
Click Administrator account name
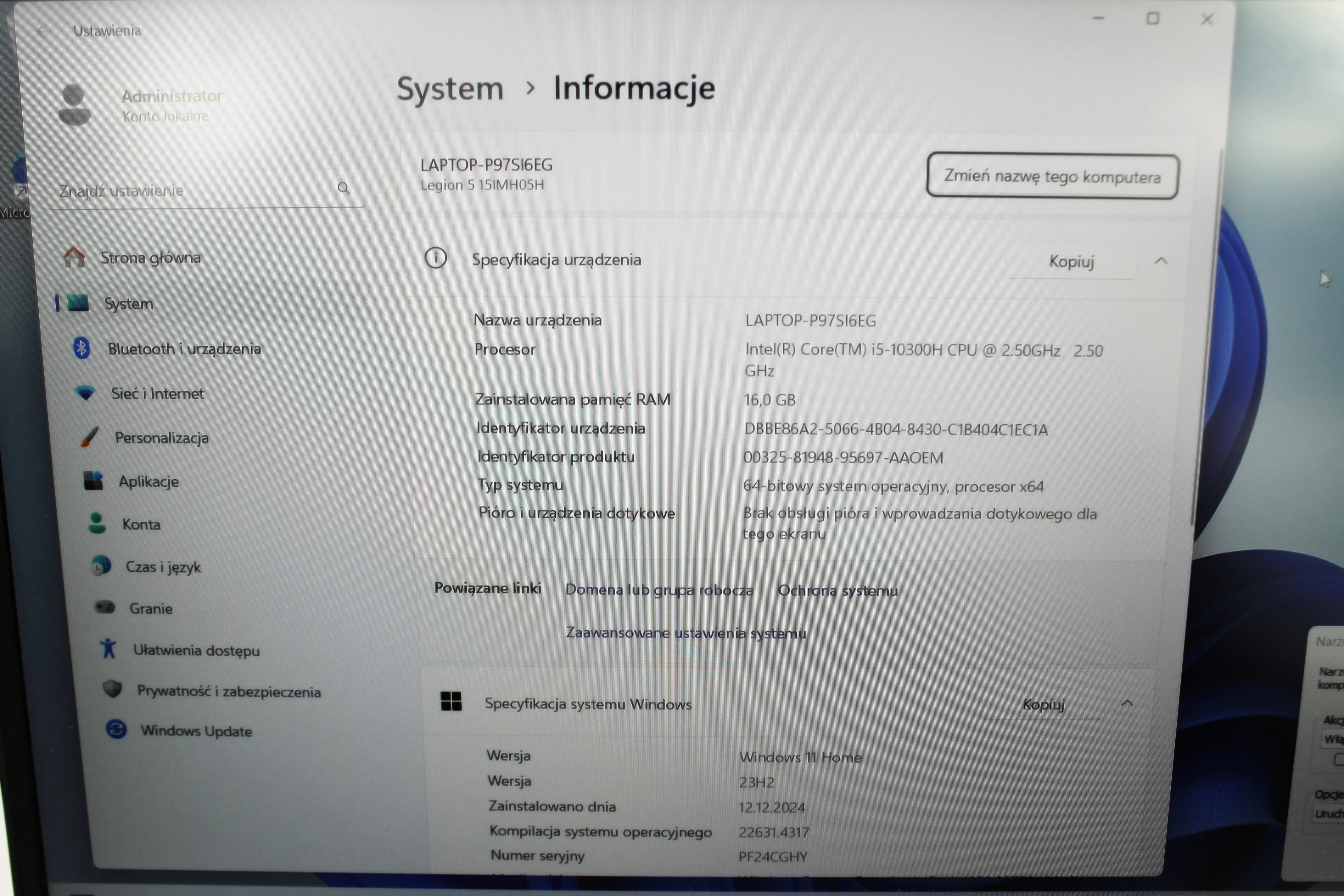click(172, 95)
